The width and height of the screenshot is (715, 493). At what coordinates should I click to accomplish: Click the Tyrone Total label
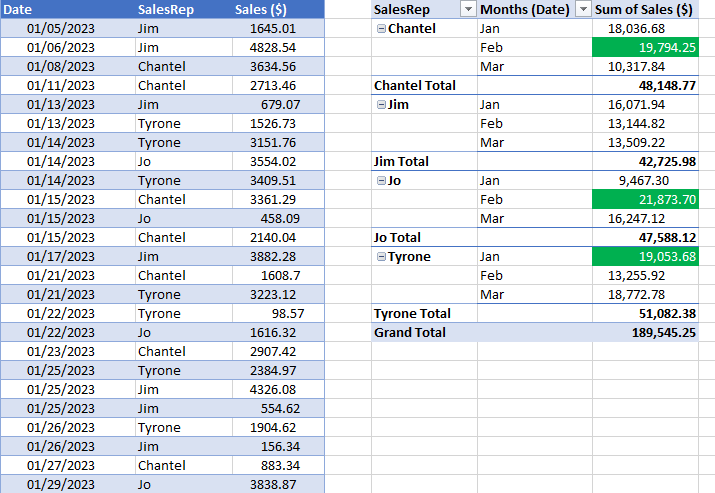425,313
